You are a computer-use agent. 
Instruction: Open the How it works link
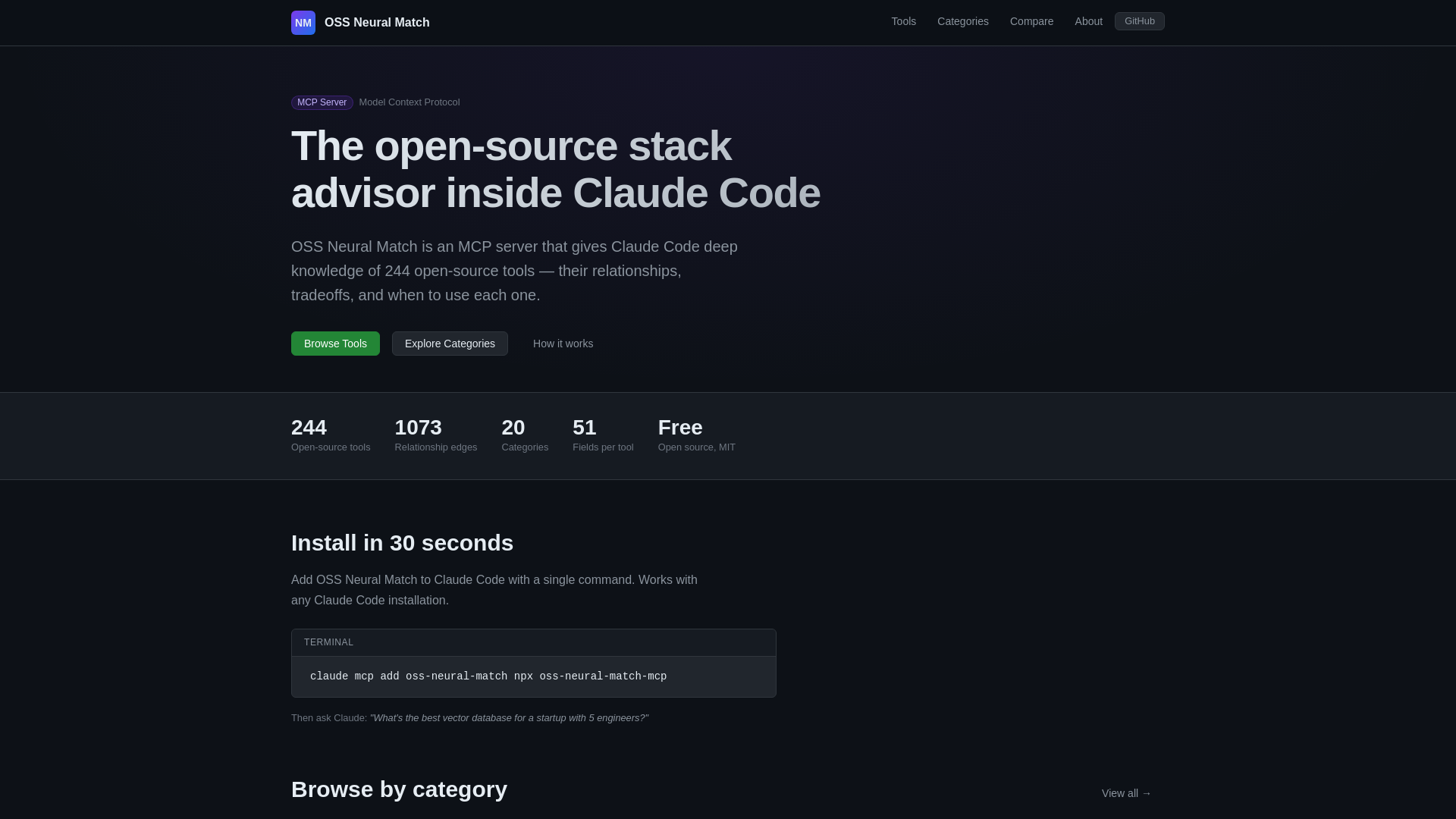(x=563, y=344)
